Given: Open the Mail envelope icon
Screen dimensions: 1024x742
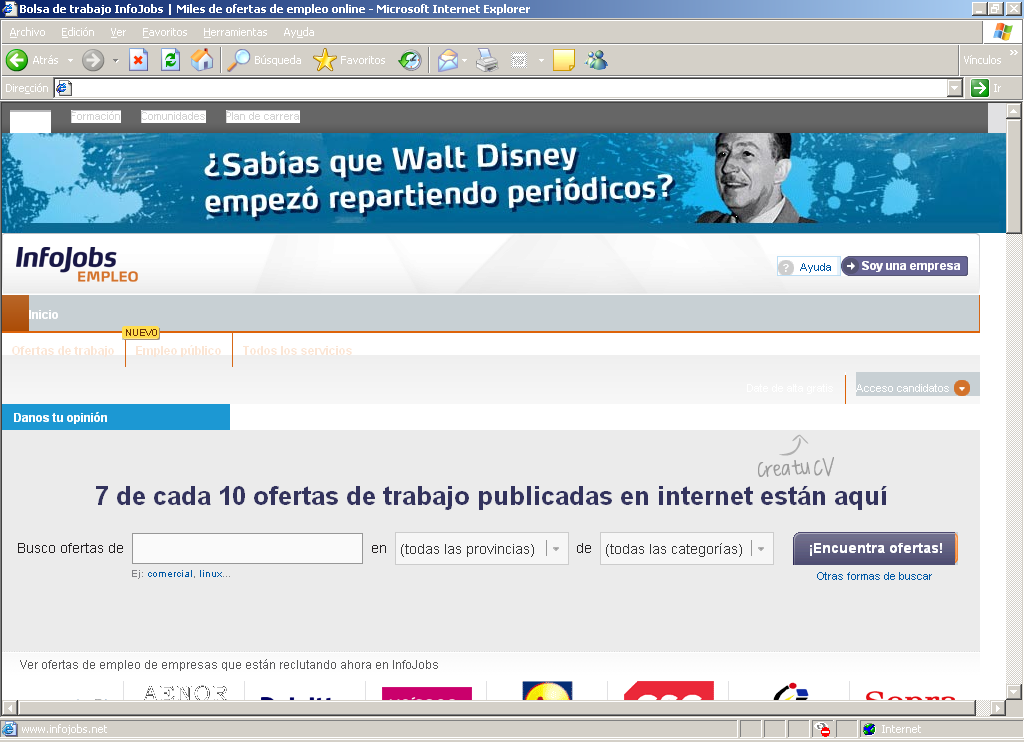Looking at the screenshot, I should 448,60.
